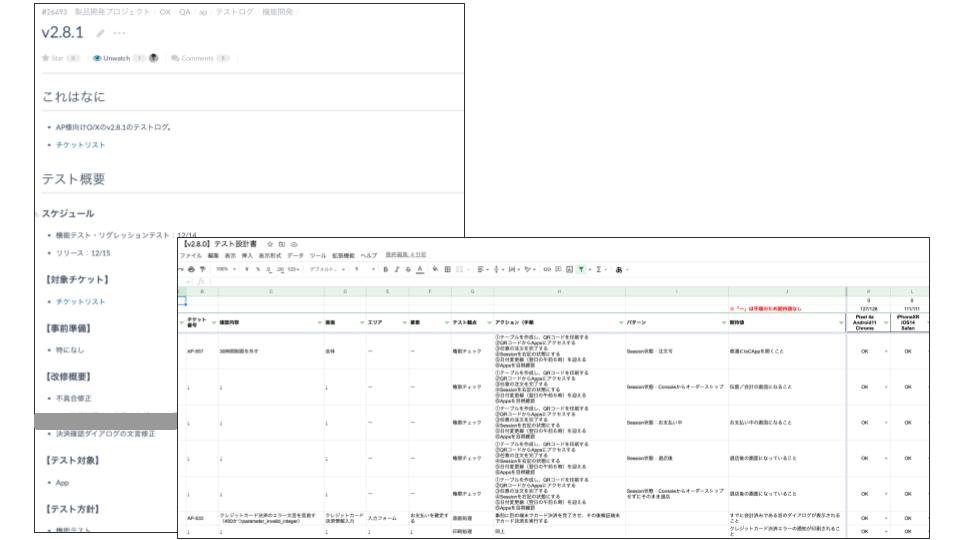Click the watcher avatar next to Unwatch
The height and width of the screenshot is (540, 960).
154,58
